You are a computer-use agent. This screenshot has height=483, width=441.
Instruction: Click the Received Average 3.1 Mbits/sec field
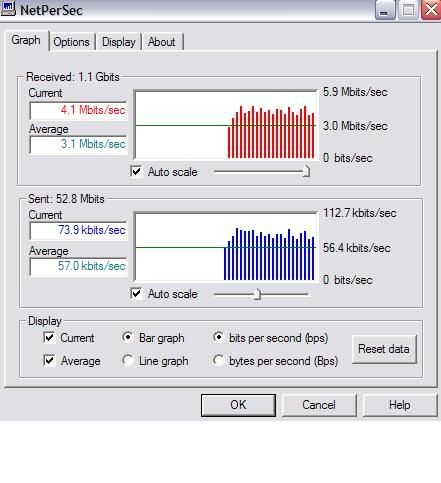tap(79, 145)
